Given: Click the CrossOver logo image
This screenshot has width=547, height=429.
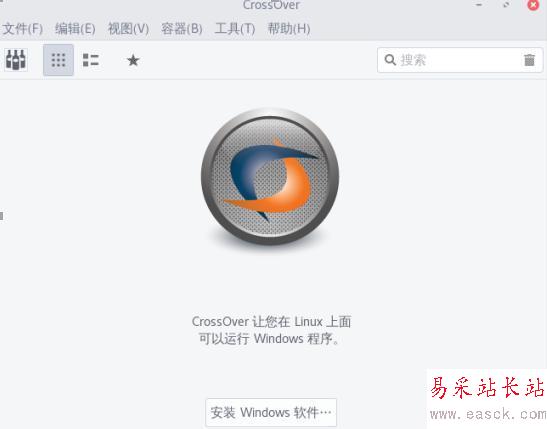Looking at the screenshot, I should 270,176.
